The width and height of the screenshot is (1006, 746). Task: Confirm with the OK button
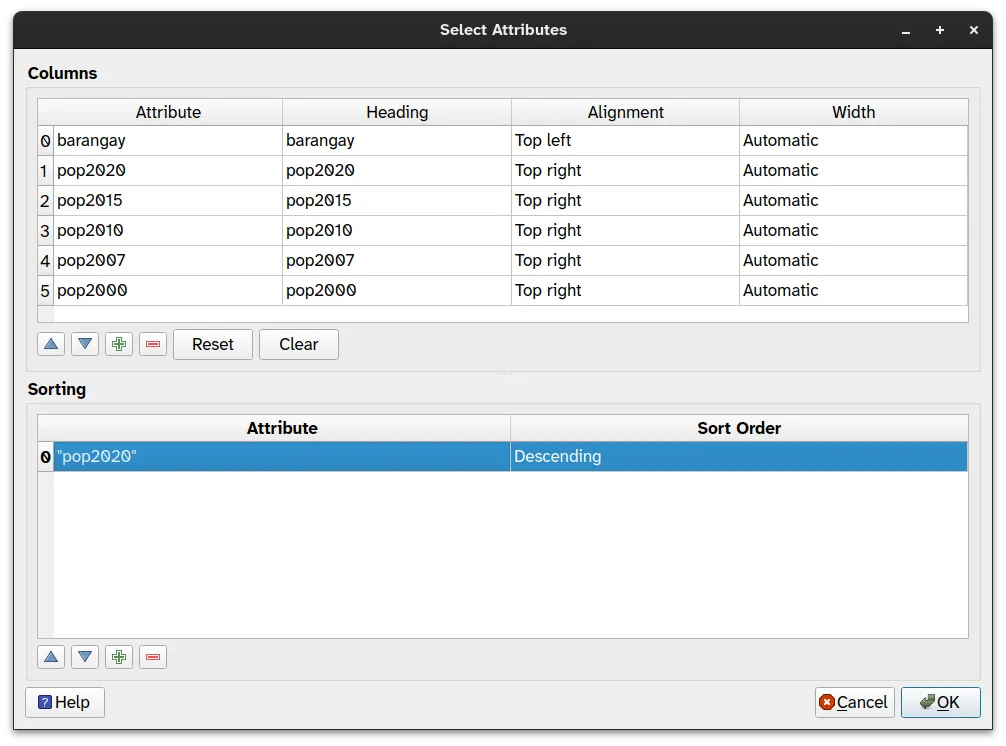tap(940, 702)
